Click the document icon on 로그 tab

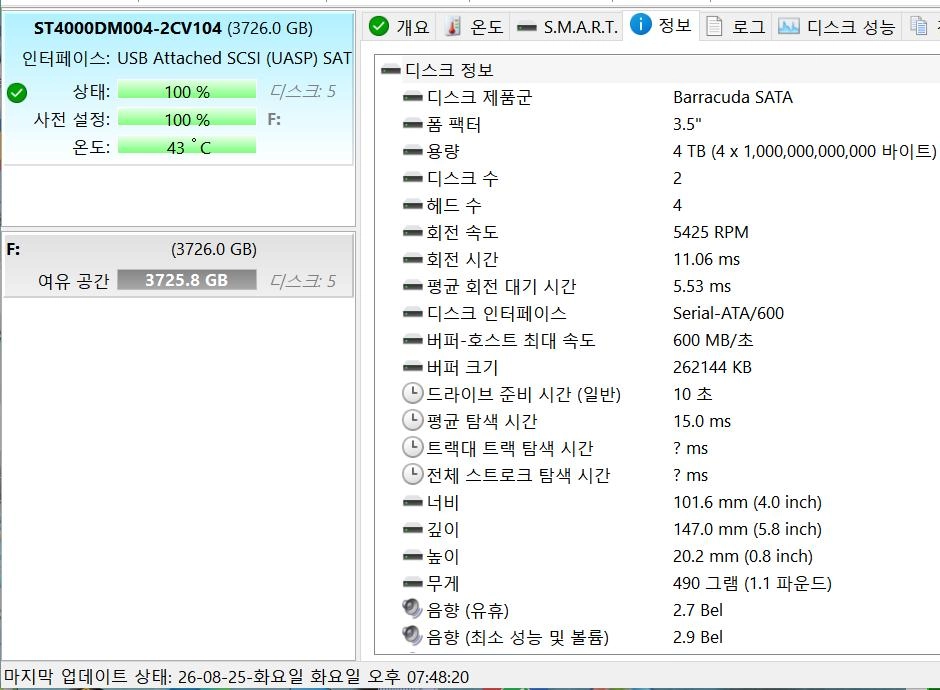click(x=714, y=26)
